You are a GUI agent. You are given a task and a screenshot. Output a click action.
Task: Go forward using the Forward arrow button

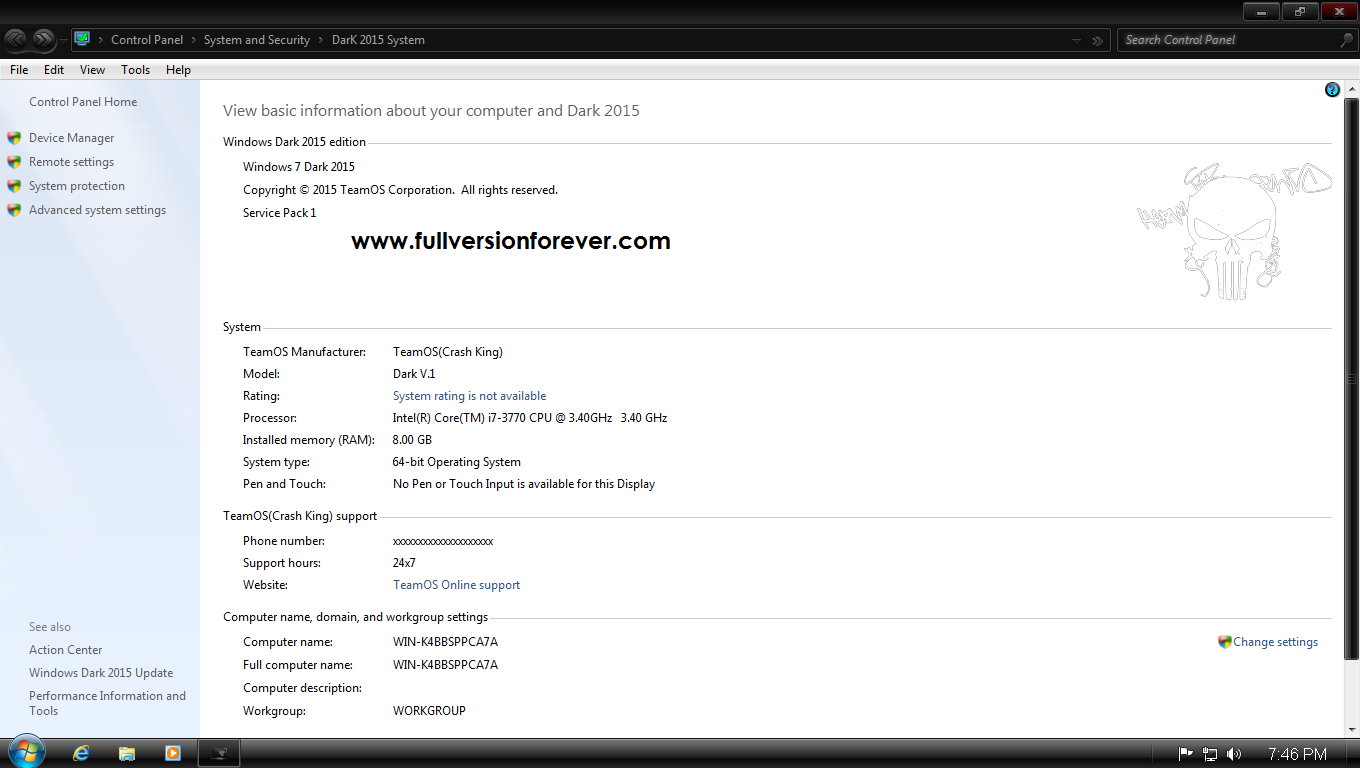43,40
